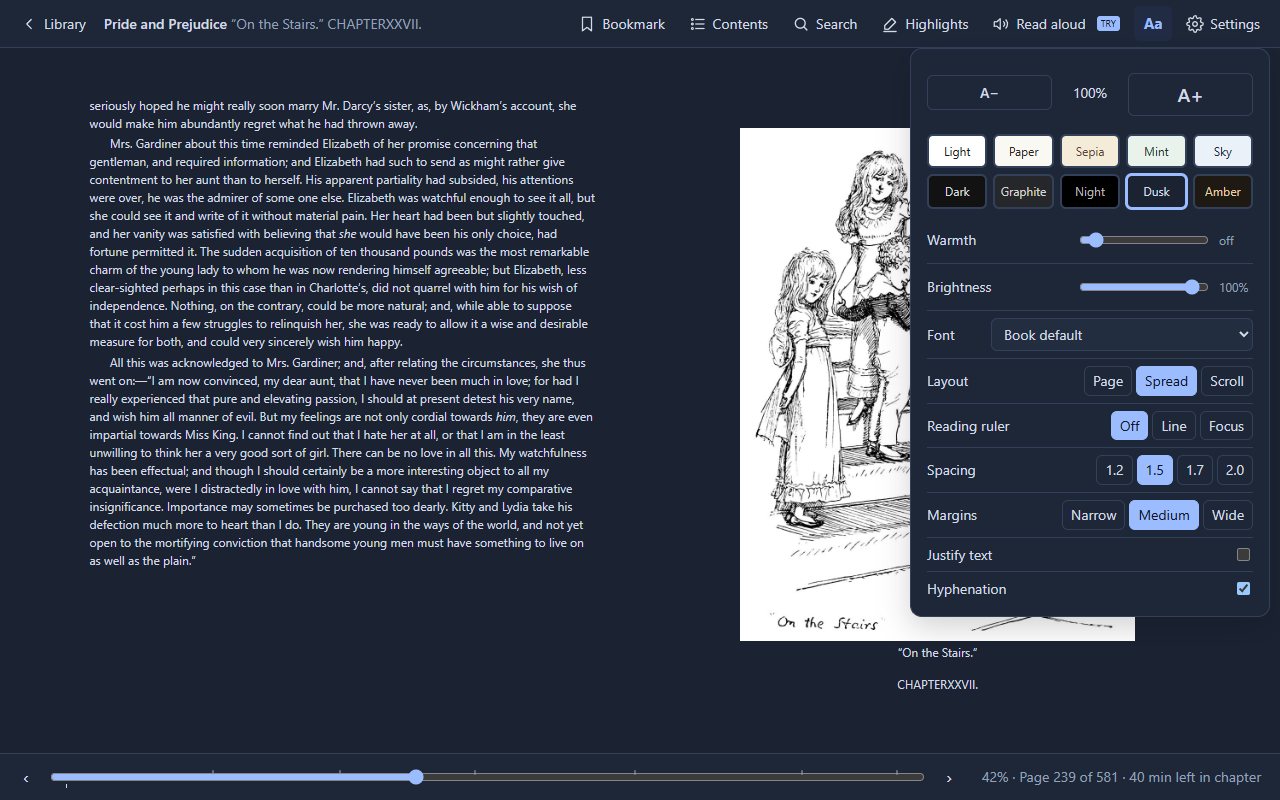Screen dimensions: 1280x800
Task: Choose the Light theme swatch
Action: click(957, 151)
